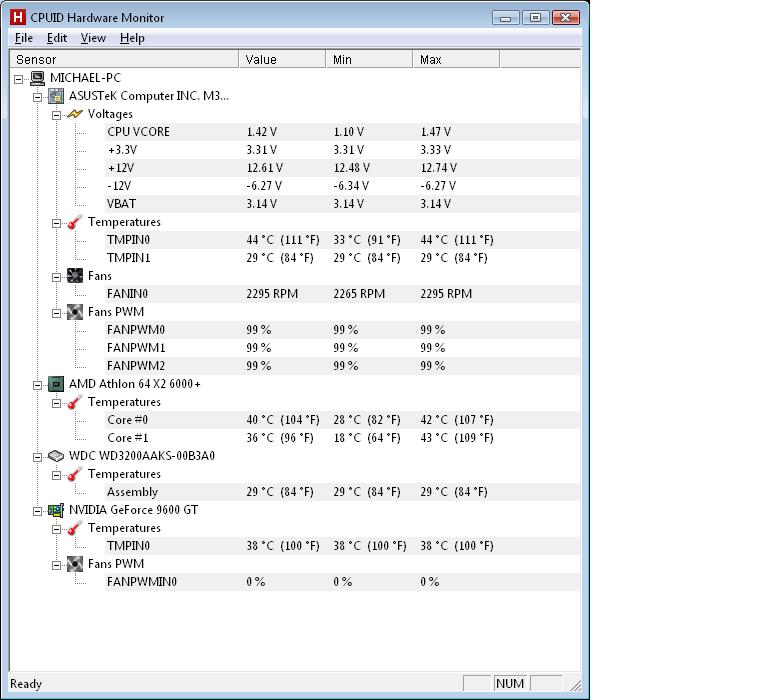Select the FANIN0 fan row
Image resolution: width=779 pixels, height=700 pixels.
(342, 294)
